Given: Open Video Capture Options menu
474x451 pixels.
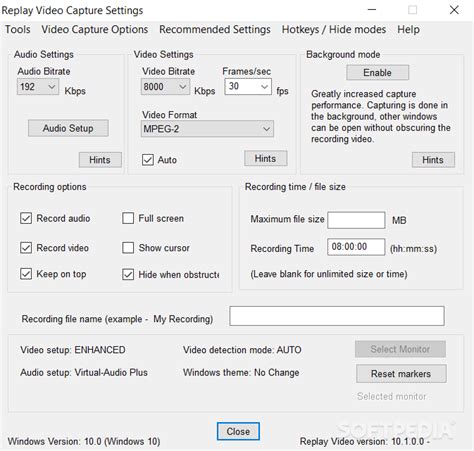Looking at the screenshot, I should [x=95, y=29].
